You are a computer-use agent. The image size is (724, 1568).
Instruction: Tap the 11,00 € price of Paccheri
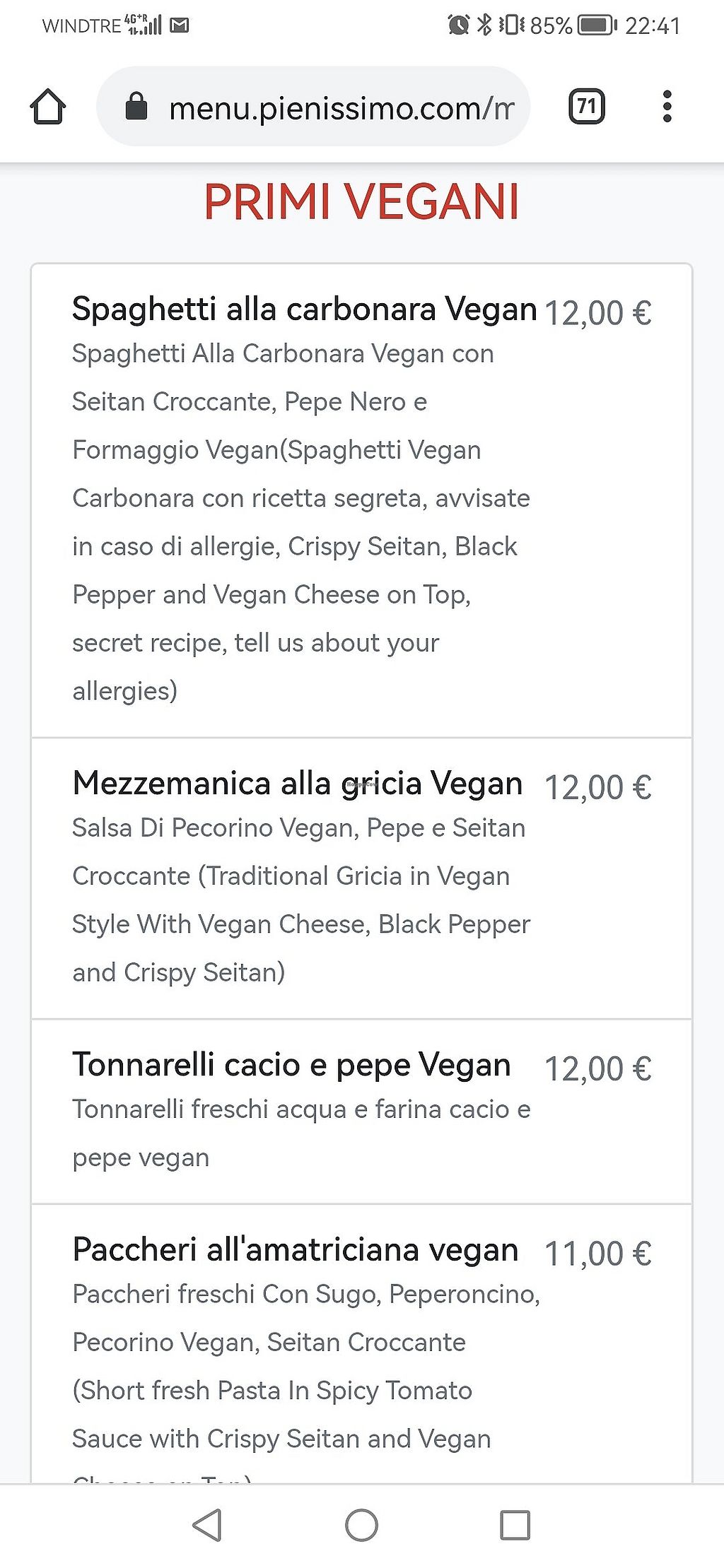(x=597, y=1254)
